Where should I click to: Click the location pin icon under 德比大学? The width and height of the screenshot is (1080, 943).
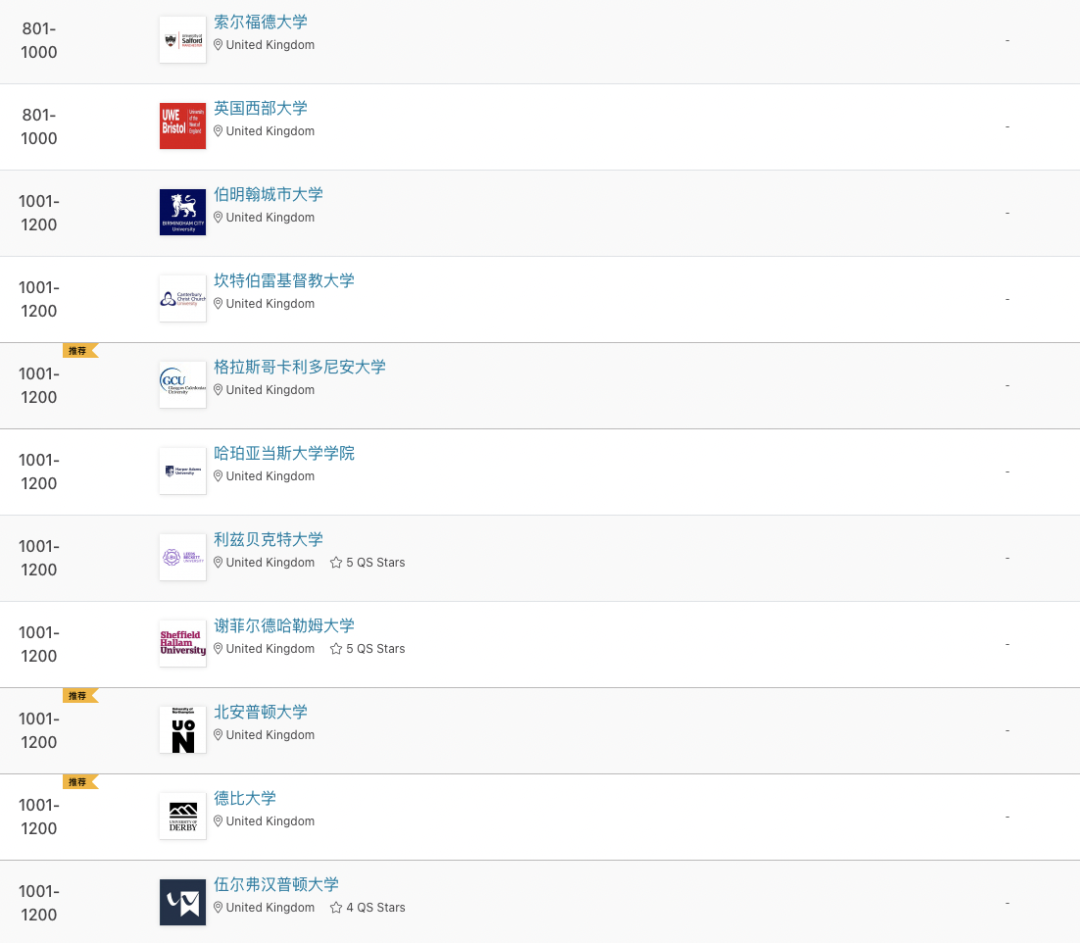(x=218, y=821)
